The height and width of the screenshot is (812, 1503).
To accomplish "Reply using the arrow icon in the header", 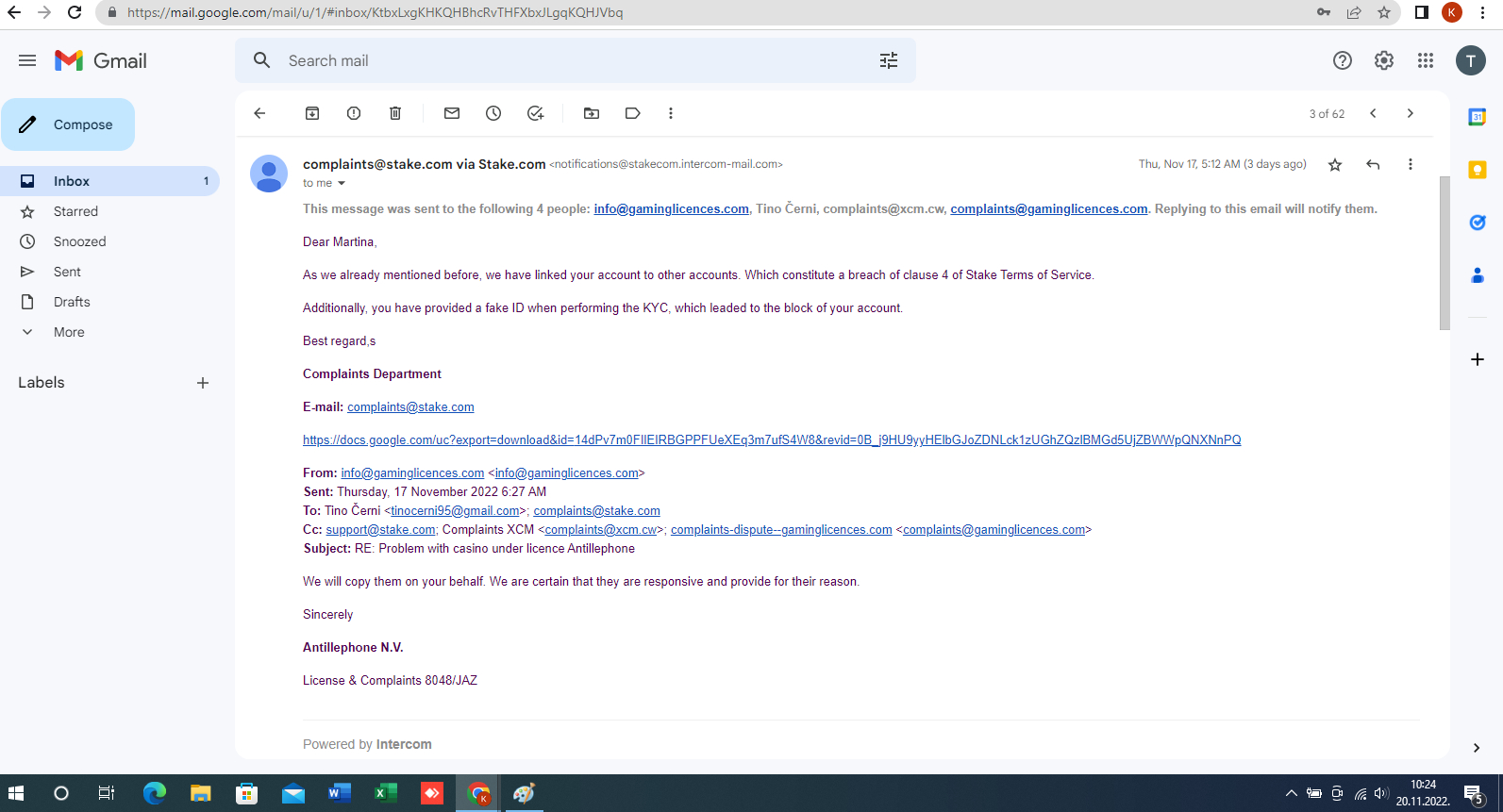I will tap(1373, 164).
